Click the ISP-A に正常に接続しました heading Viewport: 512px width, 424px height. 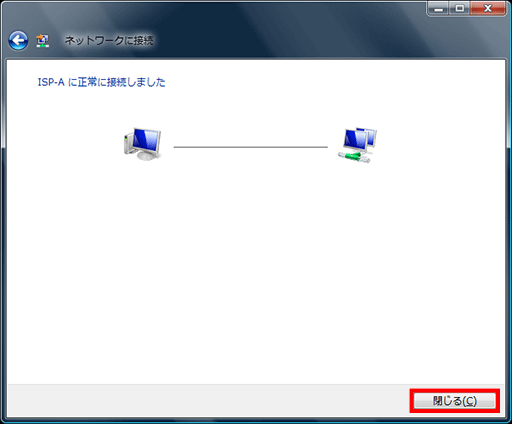101,82
